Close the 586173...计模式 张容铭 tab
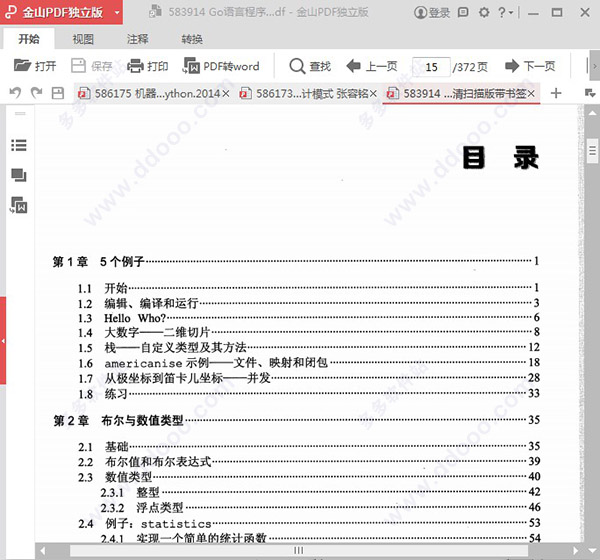 [x=373, y=93]
